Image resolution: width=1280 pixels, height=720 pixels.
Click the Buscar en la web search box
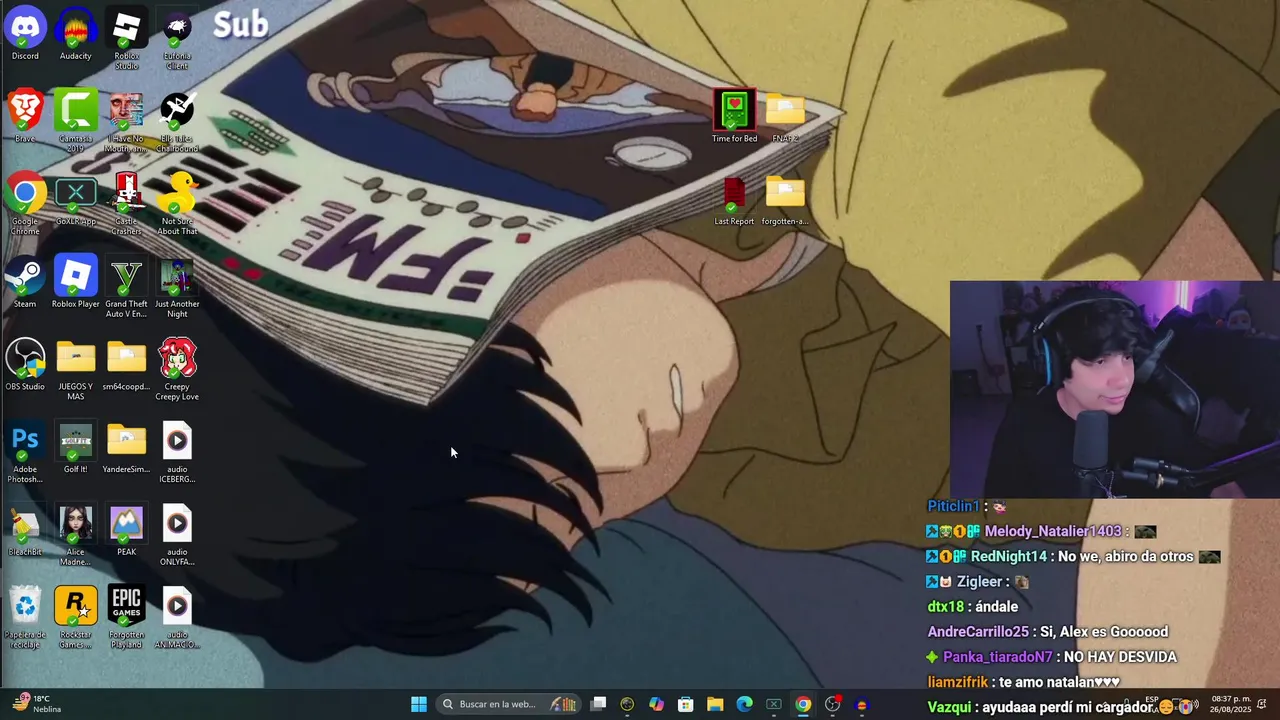(510, 704)
